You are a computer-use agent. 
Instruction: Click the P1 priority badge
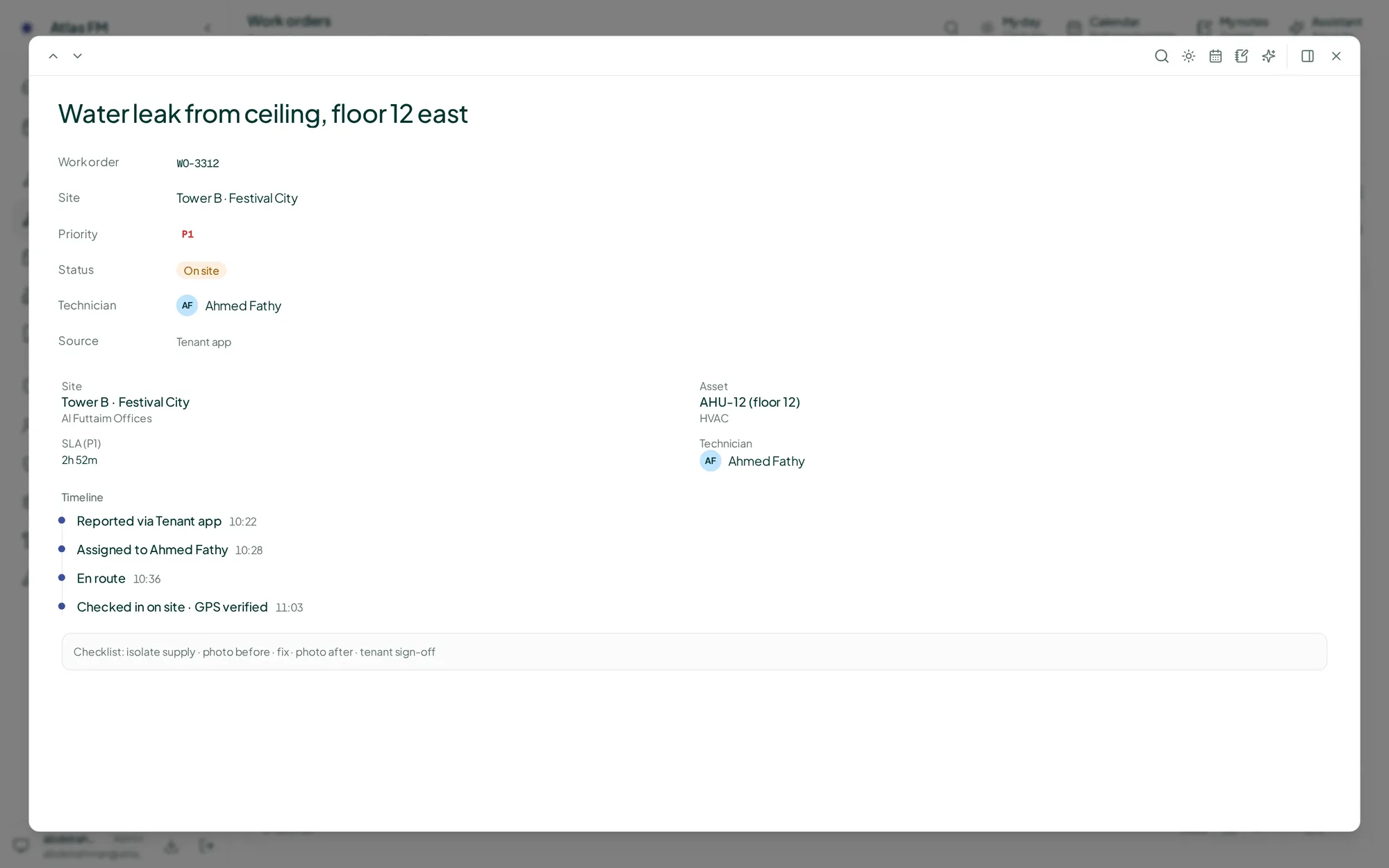(x=188, y=235)
